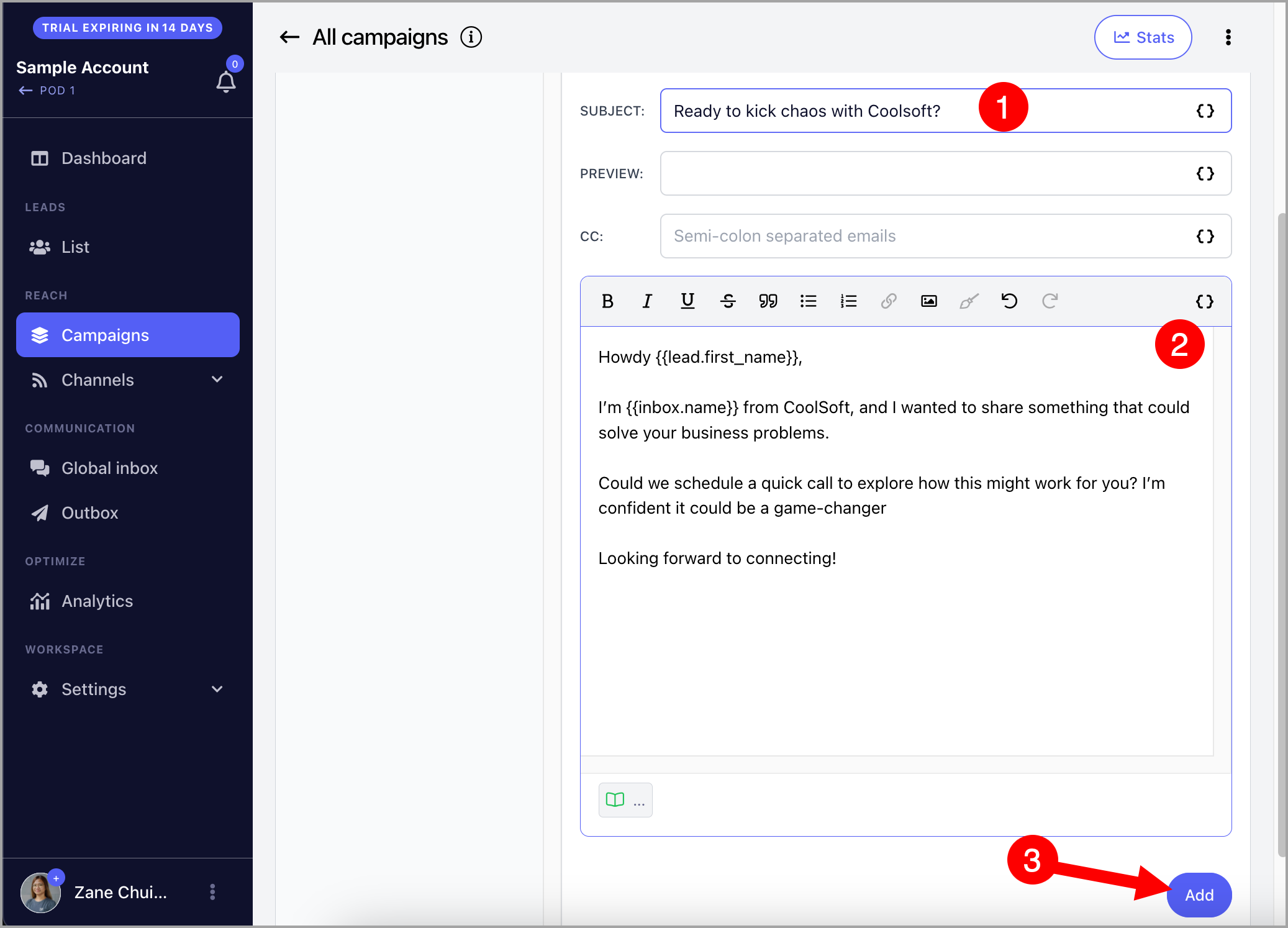Redo the last edit
The width and height of the screenshot is (1288, 928).
pyautogui.click(x=1050, y=301)
